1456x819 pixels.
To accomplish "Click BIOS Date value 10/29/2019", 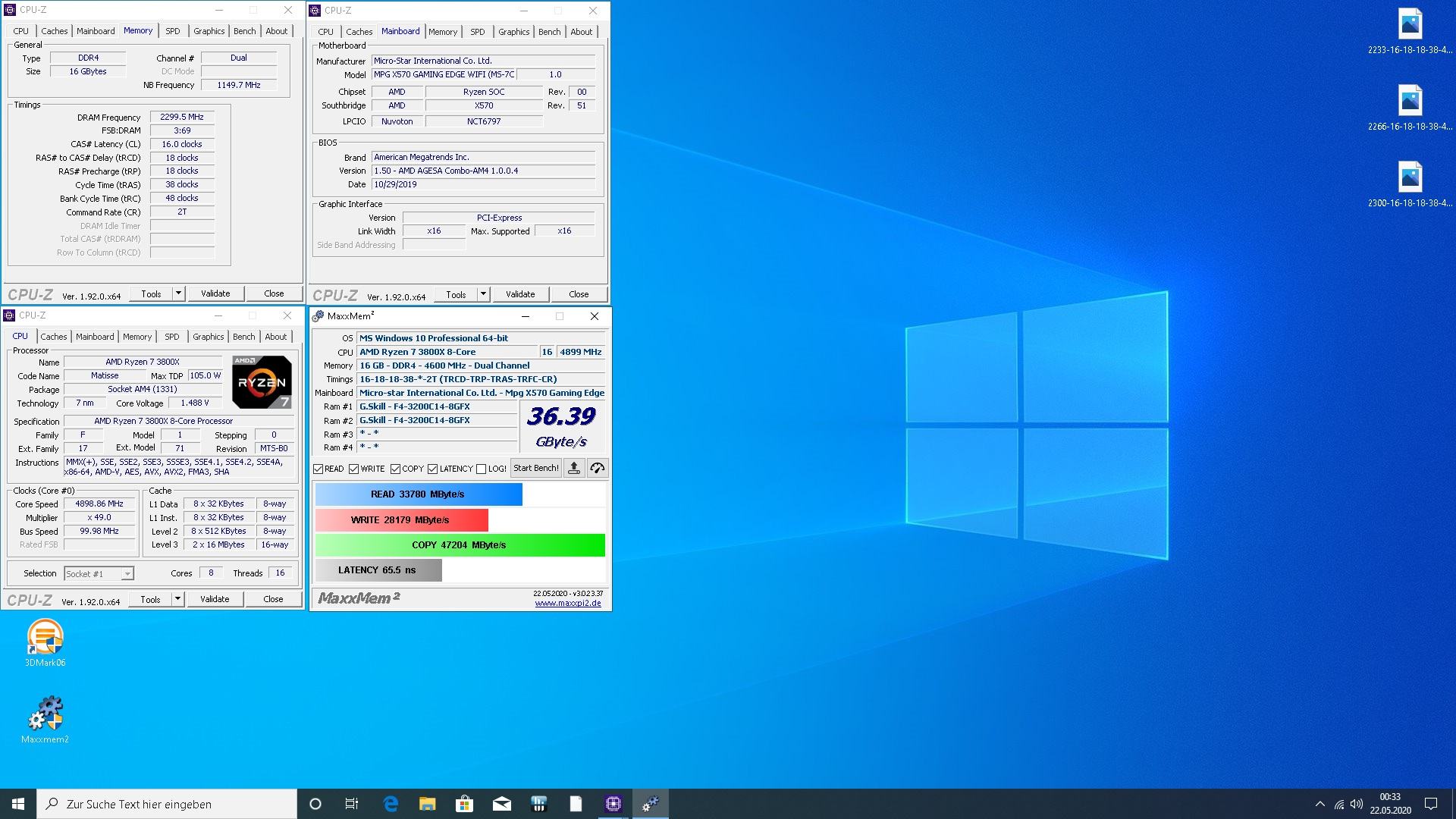I will [x=483, y=184].
